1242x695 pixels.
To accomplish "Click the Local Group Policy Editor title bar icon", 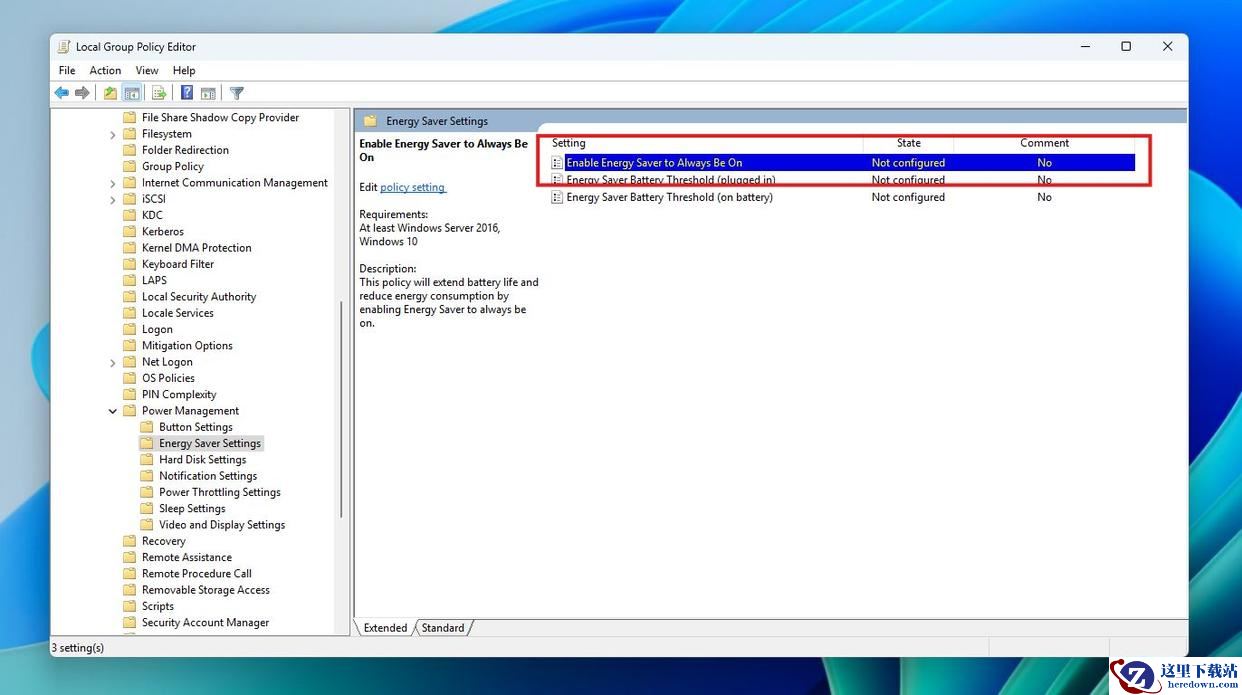I will (x=64, y=46).
